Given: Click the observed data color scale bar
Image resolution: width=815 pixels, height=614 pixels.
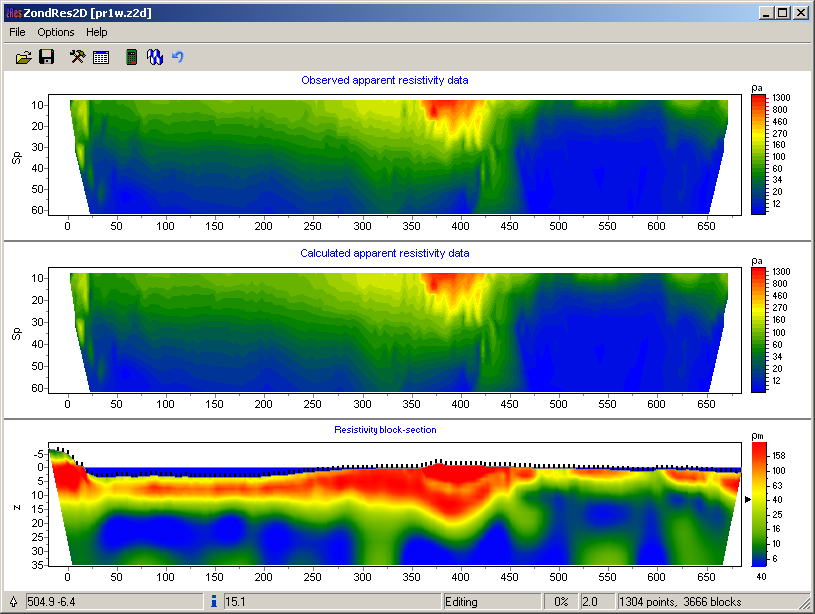Looking at the screenshot, I should [x=758, y=154].
